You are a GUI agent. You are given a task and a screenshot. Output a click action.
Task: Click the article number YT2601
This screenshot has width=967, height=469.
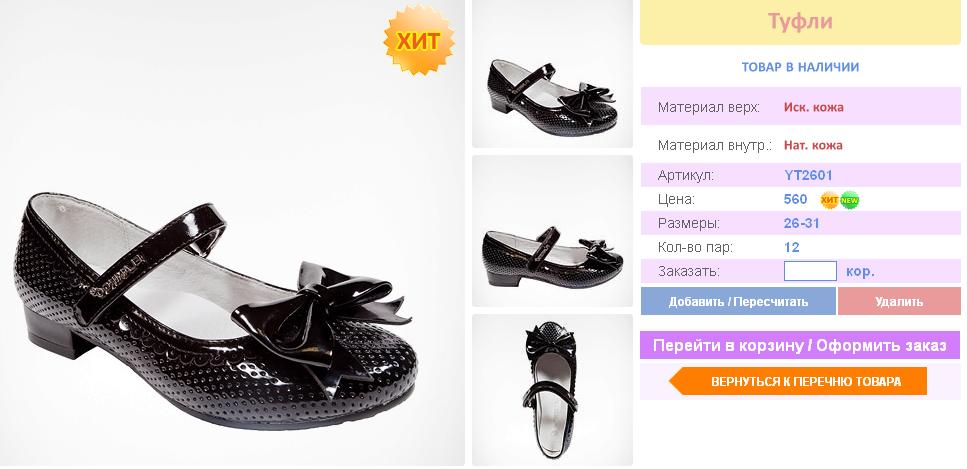tap(808, 175)
